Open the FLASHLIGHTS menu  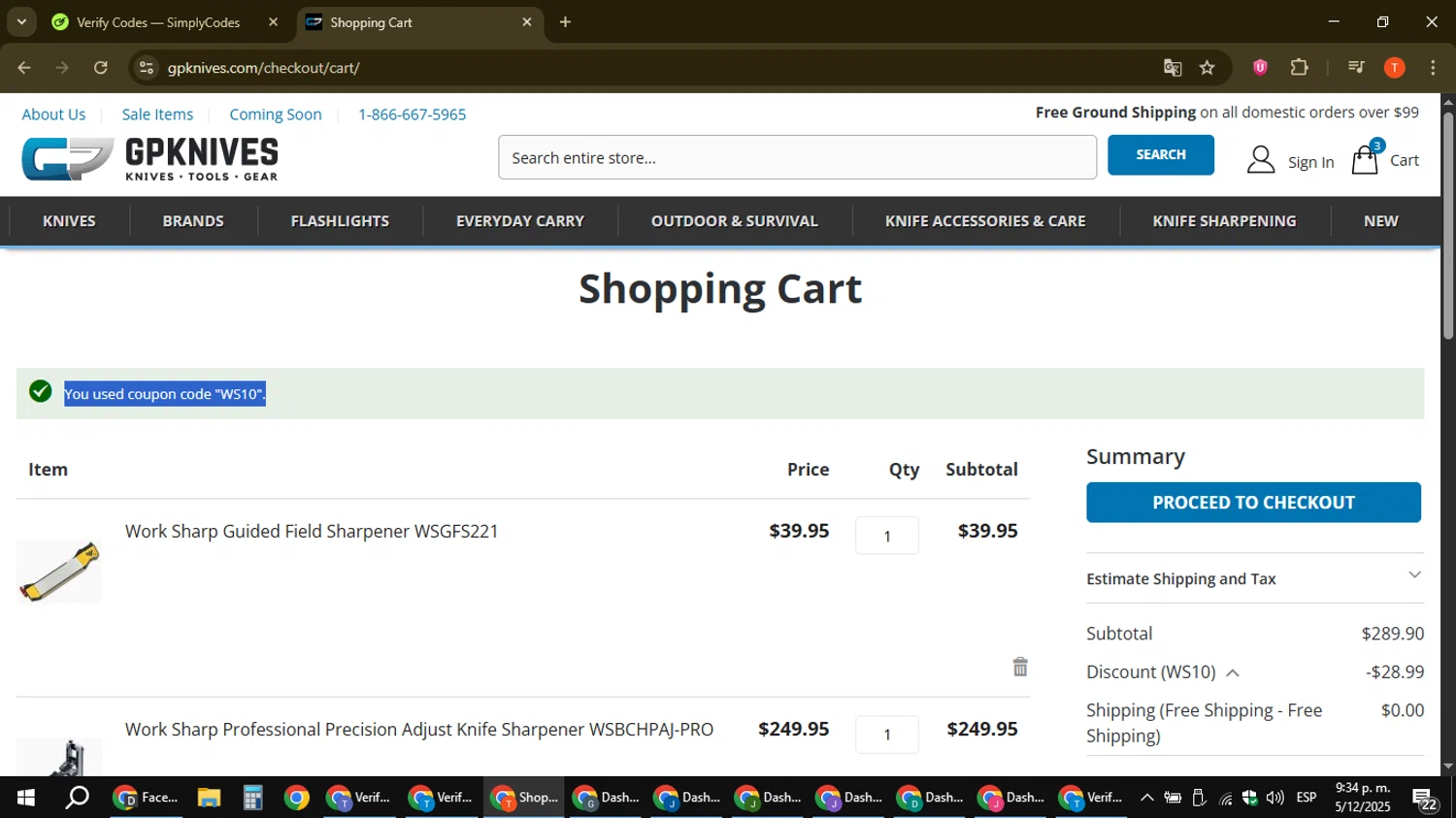click(x=340, y=221)
